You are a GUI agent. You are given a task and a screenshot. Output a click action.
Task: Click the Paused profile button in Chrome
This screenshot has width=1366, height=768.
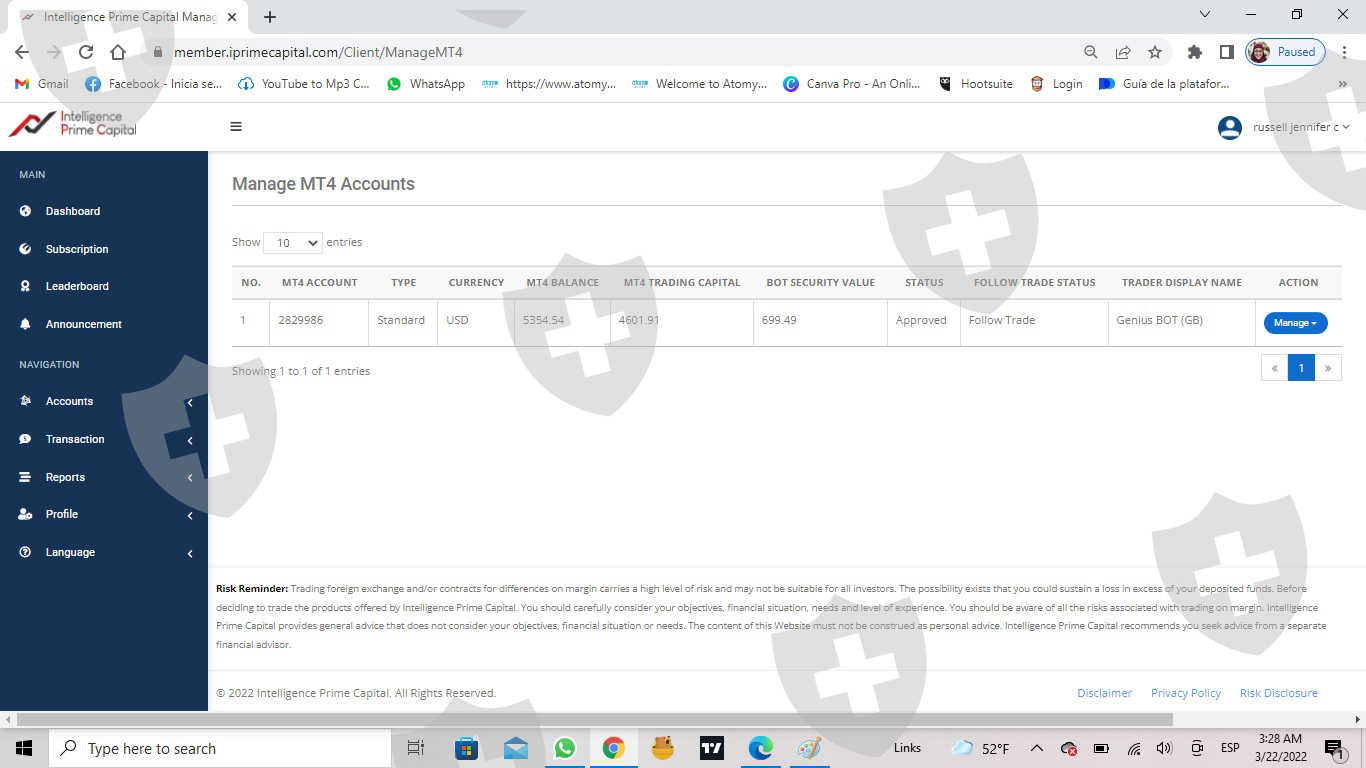pyautogui.click(x=1287, y=52)
